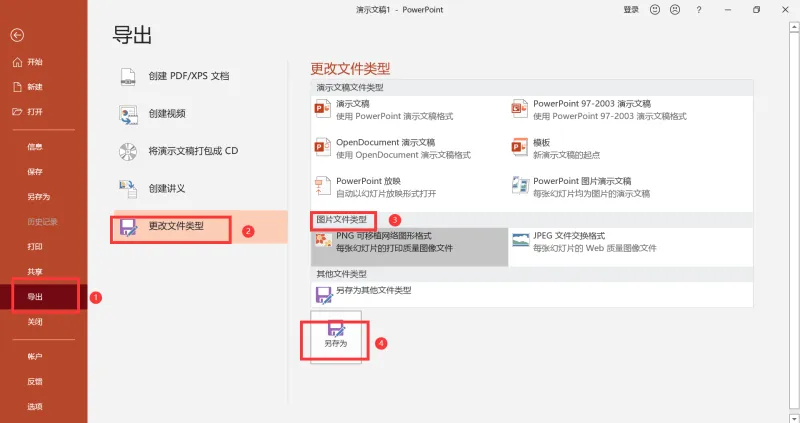Screen dimensions: 800x423
Task: Choose 创建 PDF/XPS 文档 export option
Action: pos(201,77)
